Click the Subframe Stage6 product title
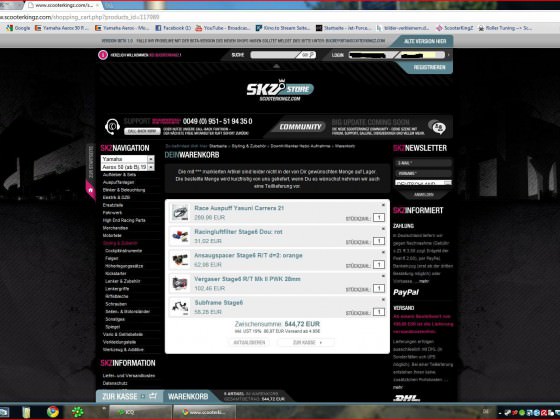 [x=219, y=302]
